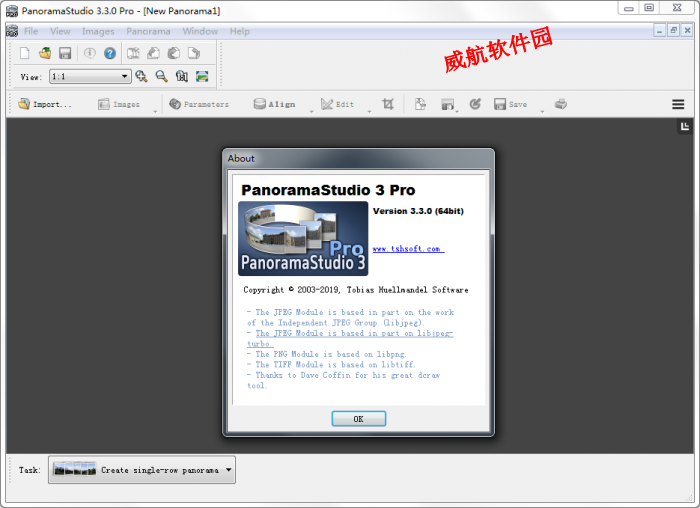Viewport: 700px width, 508px height.
Task: Click the mirror image toolbar icon
Action: pyautogui.click(x=133, y=54)
